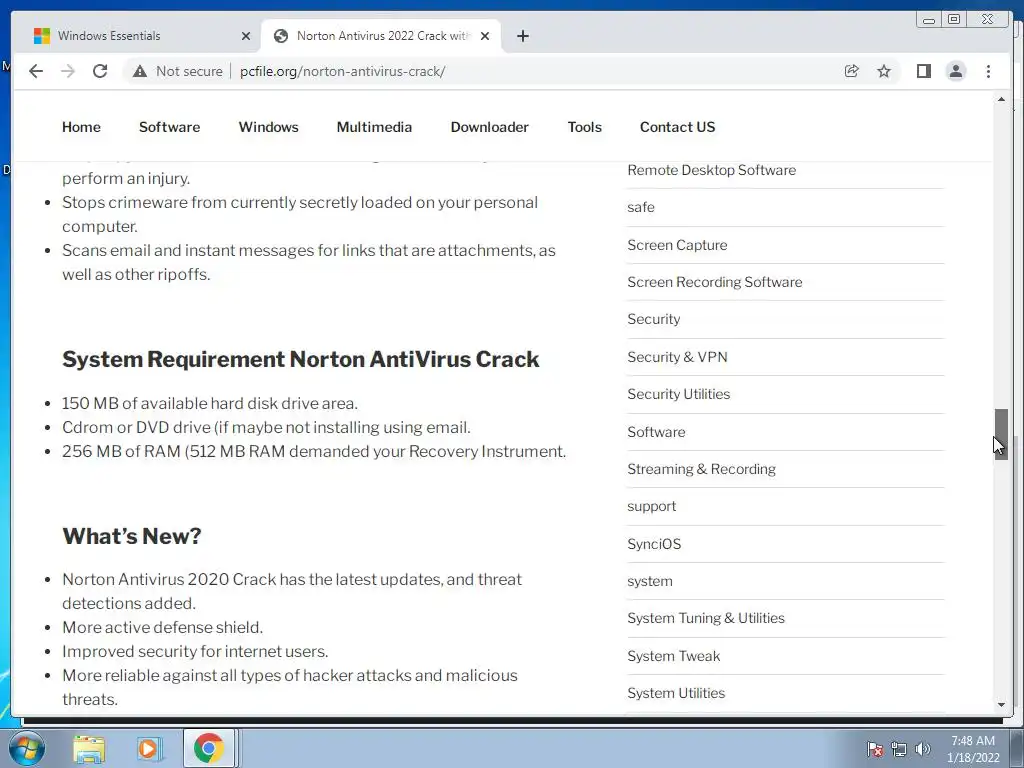Open Action Center flag icon
1024x768 pixels.
point(875,749)
